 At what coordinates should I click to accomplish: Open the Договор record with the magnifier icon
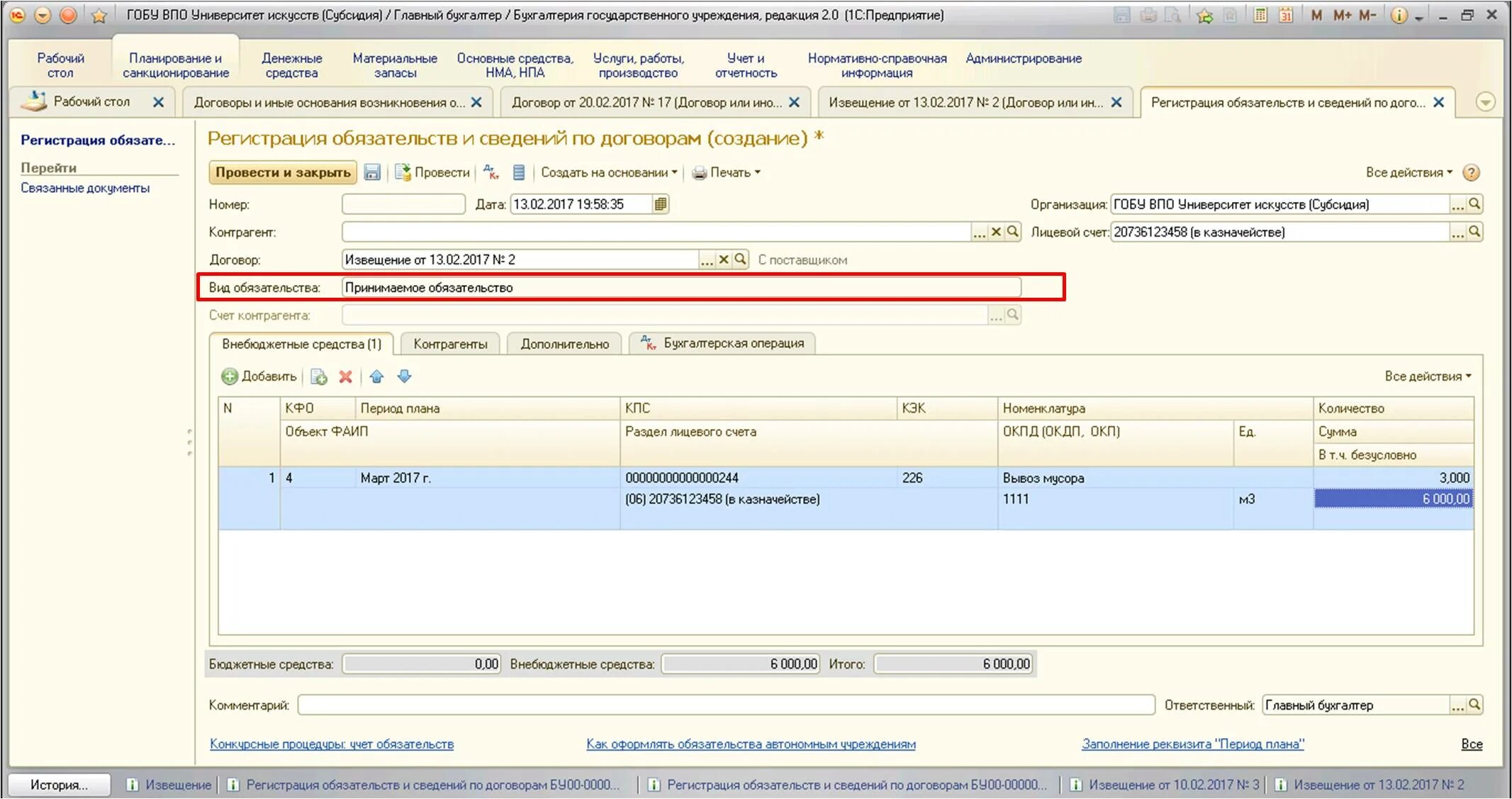[x=741, y=259]
